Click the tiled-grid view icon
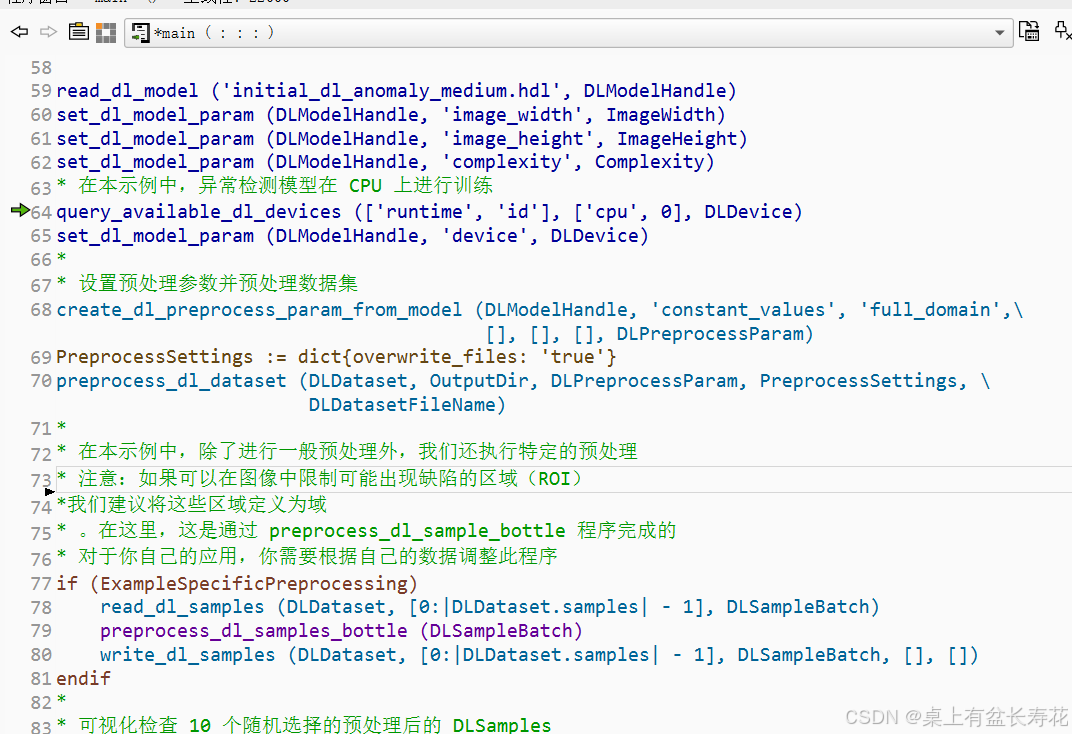 pyautogui.click(x=105, y=31)
